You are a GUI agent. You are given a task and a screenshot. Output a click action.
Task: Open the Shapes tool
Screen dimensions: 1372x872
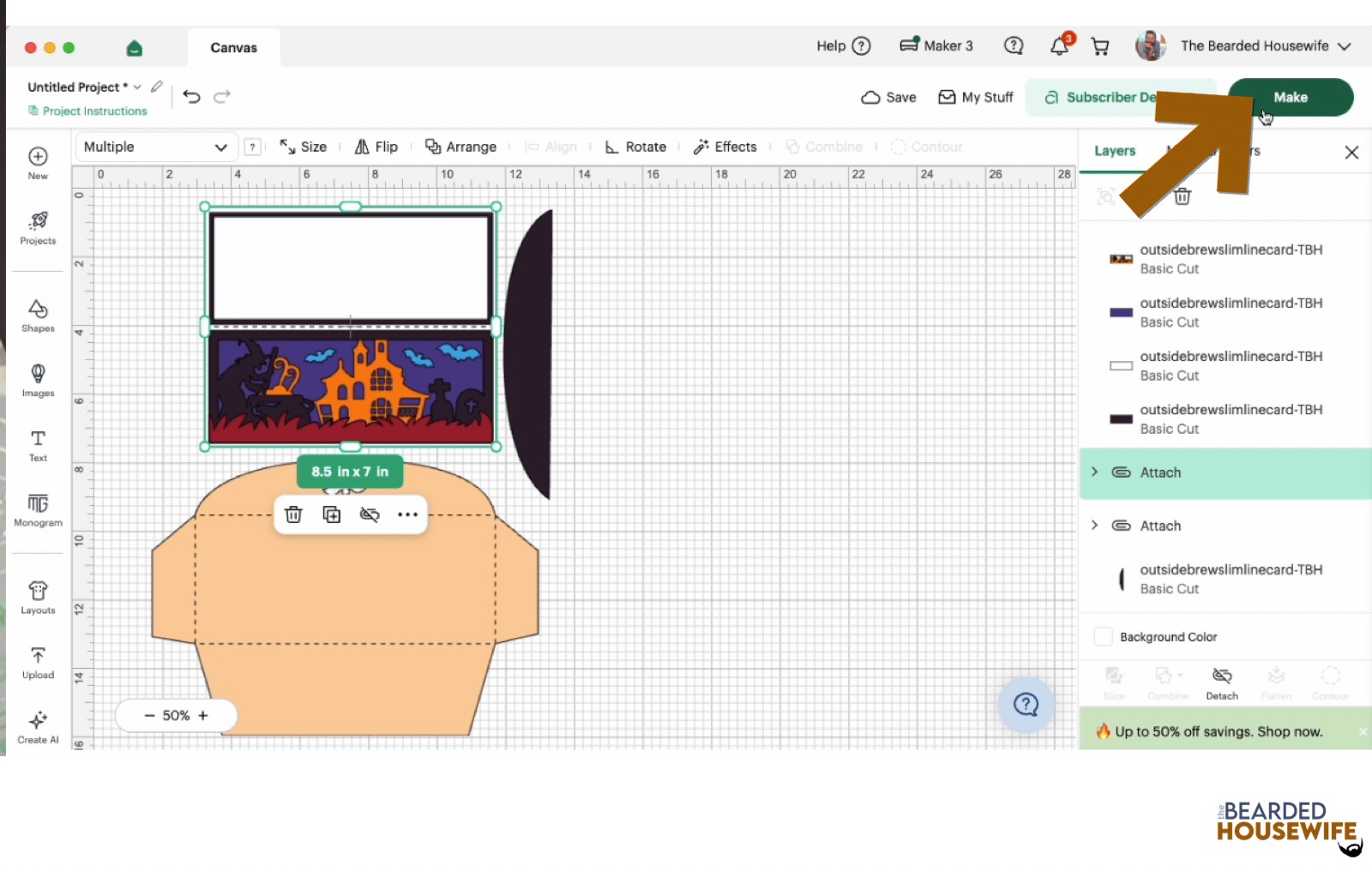point(38,316)
